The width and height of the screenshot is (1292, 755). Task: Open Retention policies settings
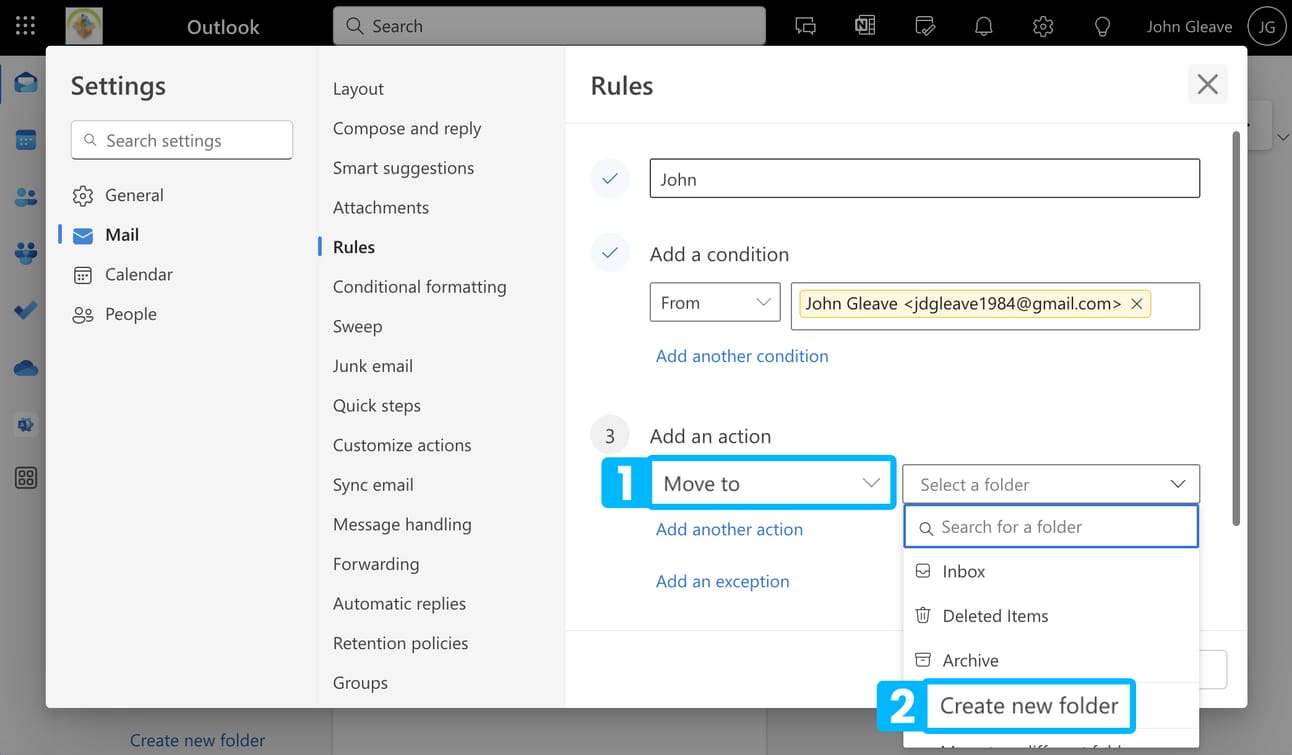click(400, 643)
